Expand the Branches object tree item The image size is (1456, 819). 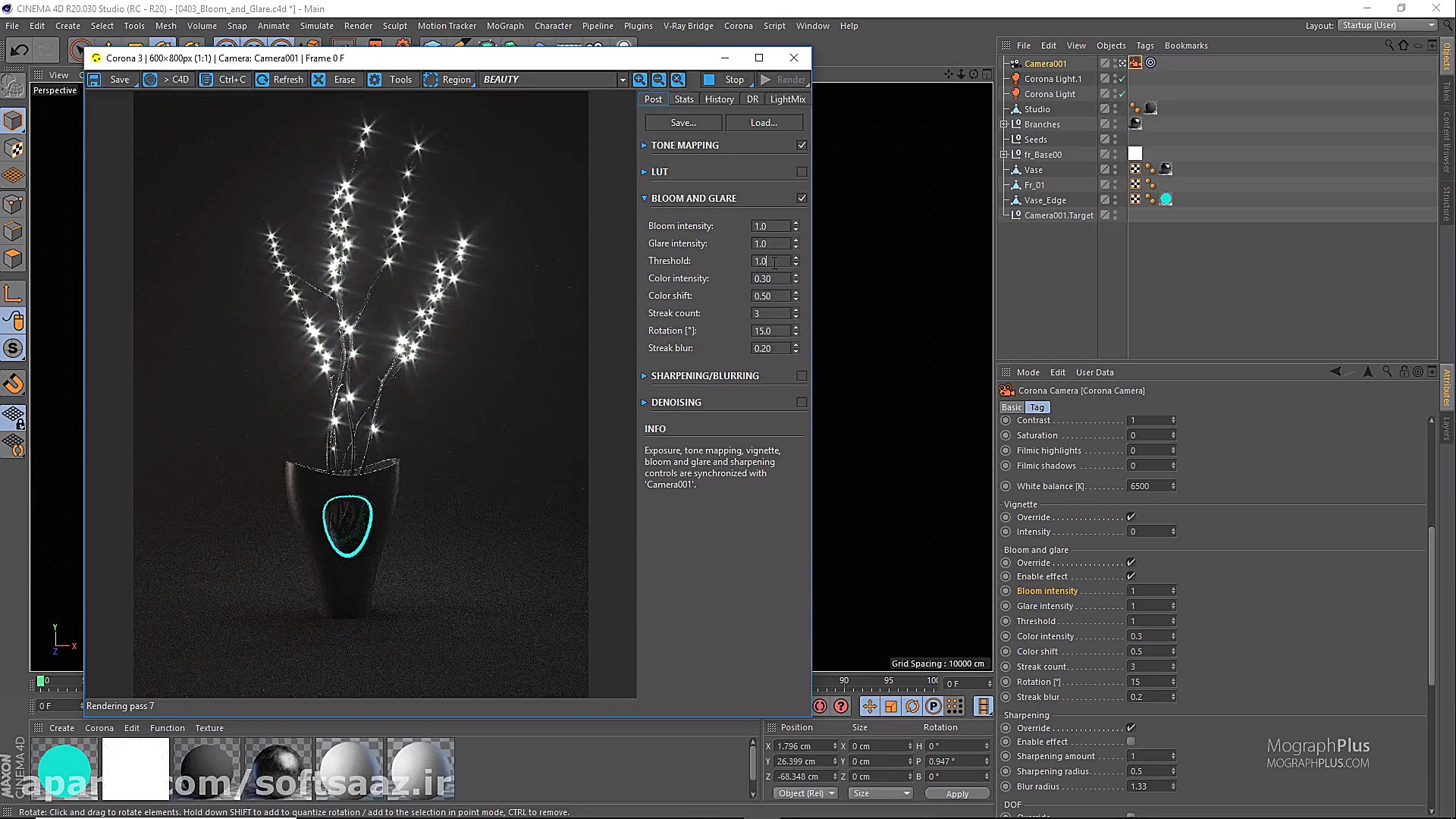click(x=1004, y=124)
